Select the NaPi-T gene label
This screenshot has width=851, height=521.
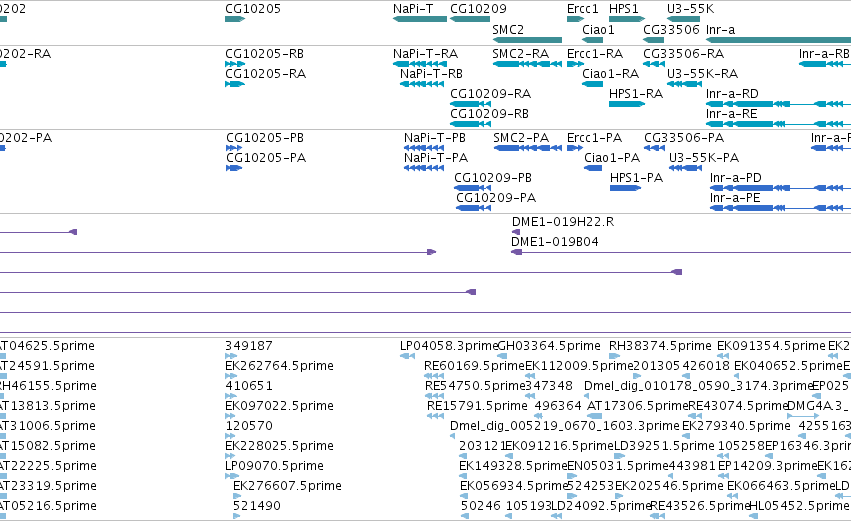413,9
